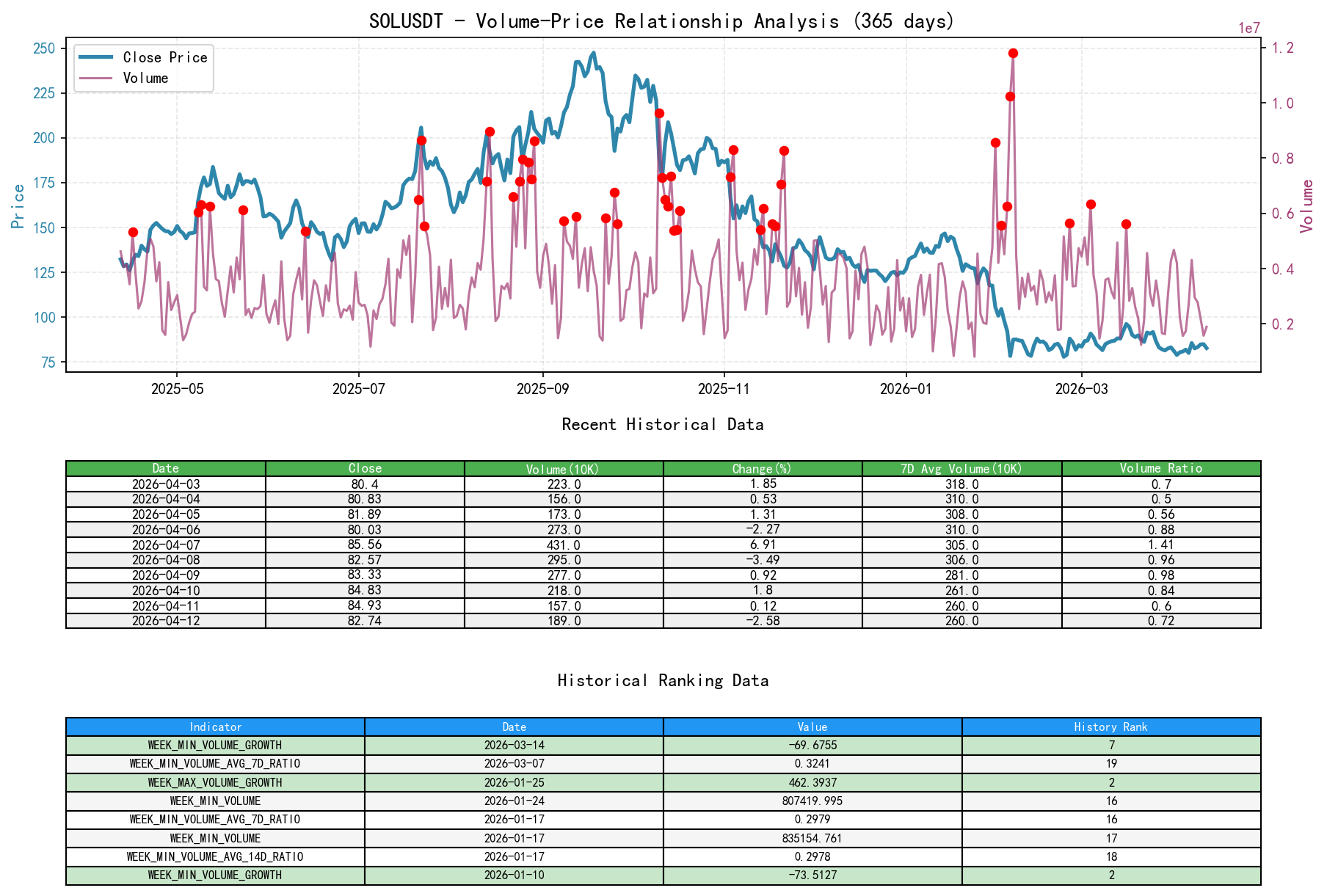Click the ranking date 2026-03-07
Viewport: 1327px width, 896px height.
514,764
